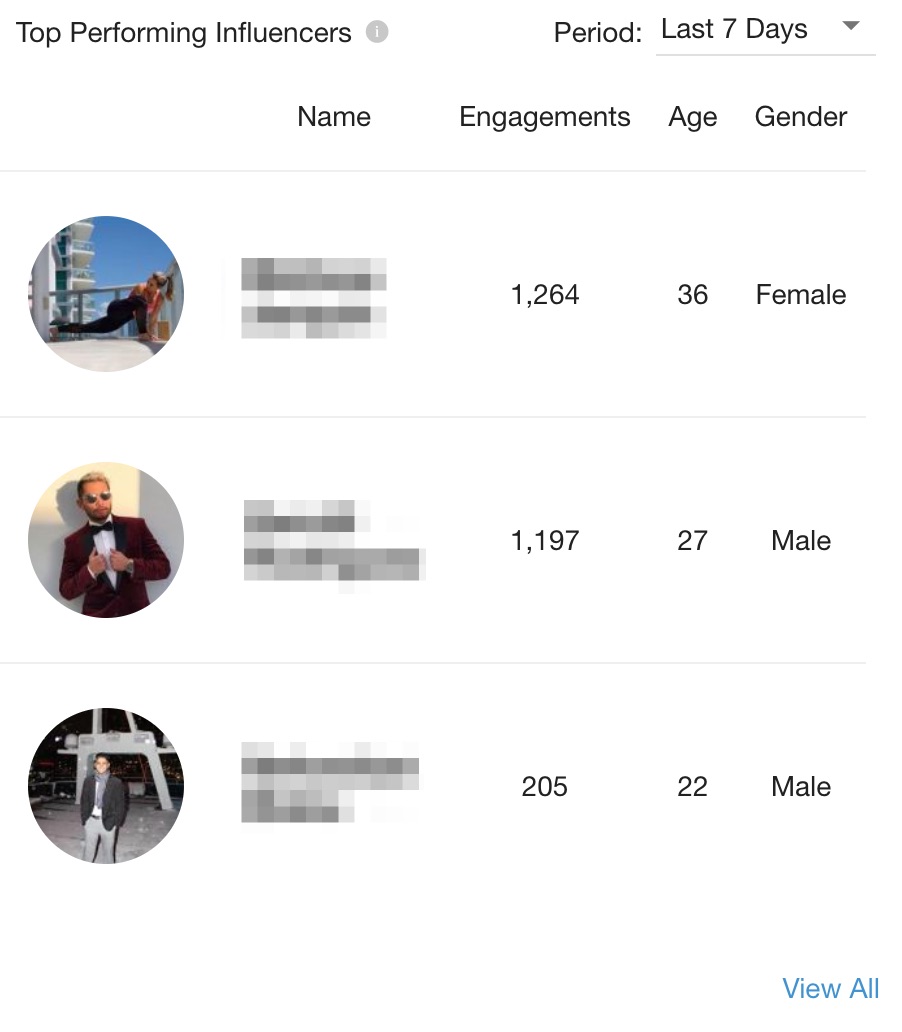Select the row showing 1,264 engagements
The width and height of the screenshot is (902, 1032).
(545, 294)
